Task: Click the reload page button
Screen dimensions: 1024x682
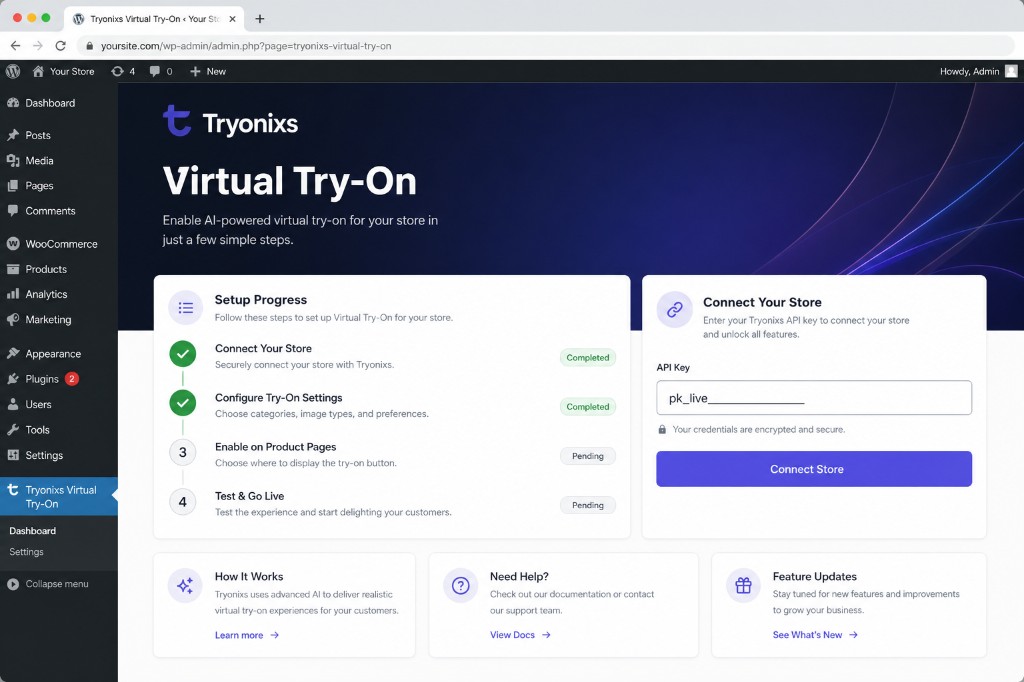Action: (x=61, y=46)
